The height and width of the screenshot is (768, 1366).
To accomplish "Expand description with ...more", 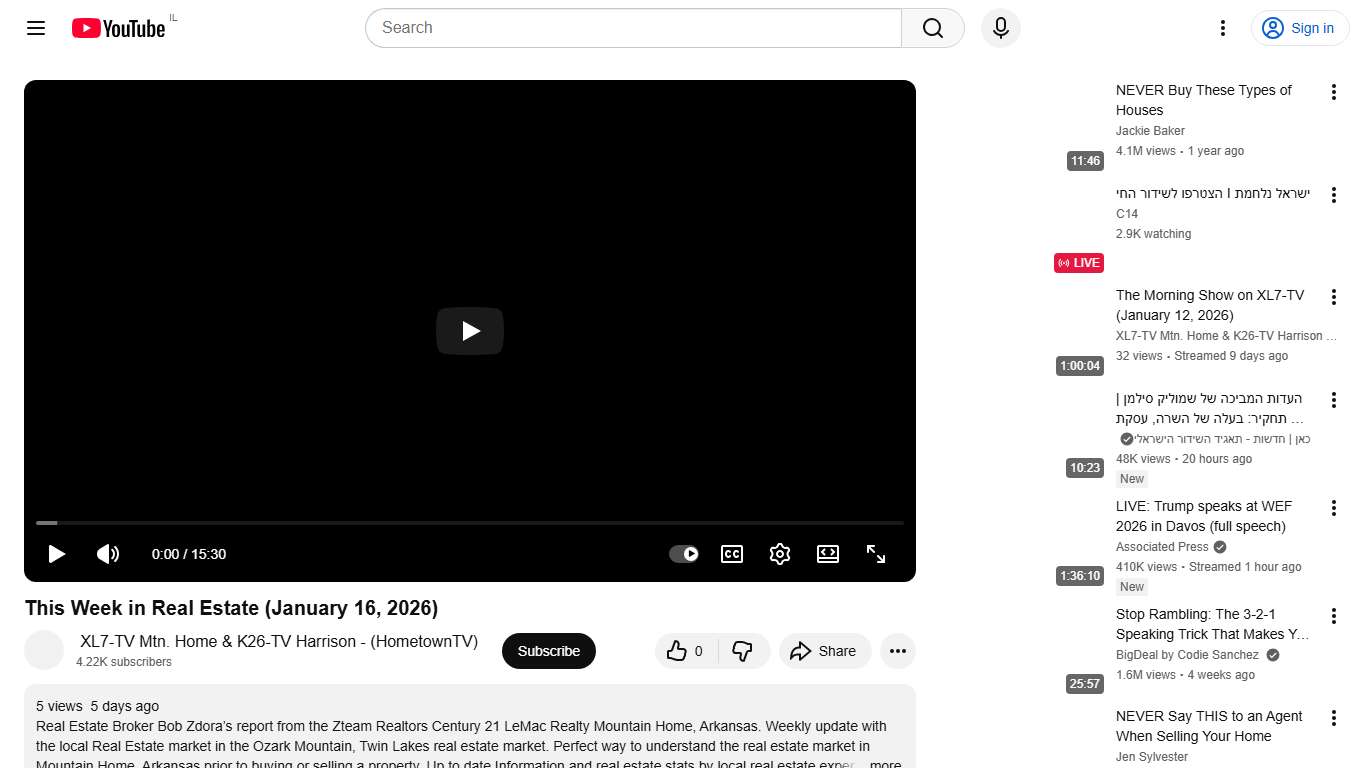I will tap(885, 764).
